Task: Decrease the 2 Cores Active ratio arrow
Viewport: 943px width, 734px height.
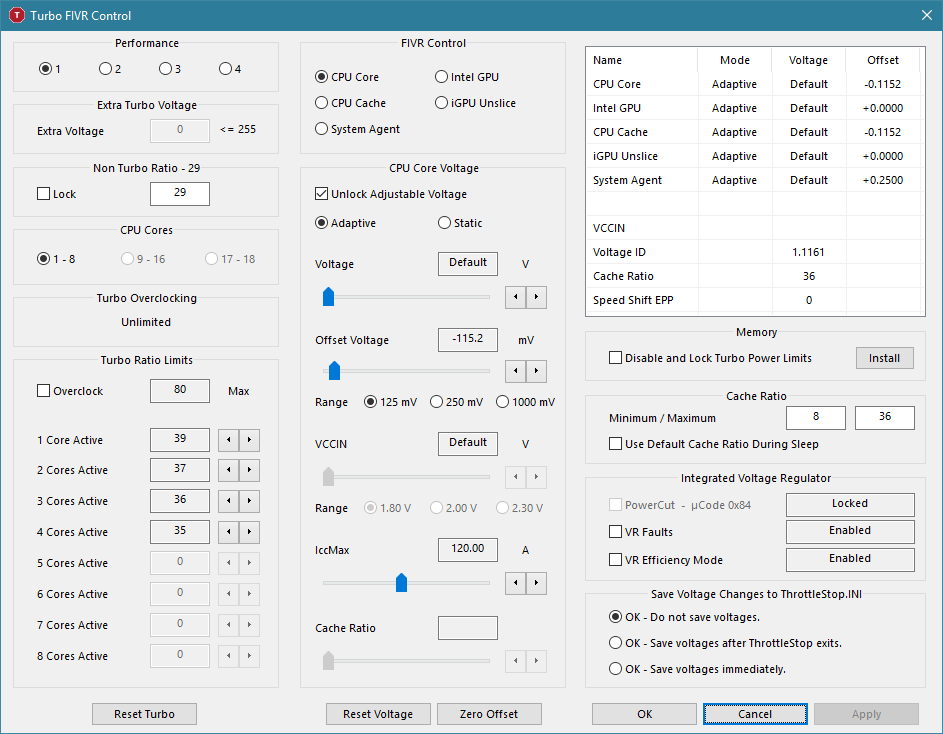Action: click(229, 470)
